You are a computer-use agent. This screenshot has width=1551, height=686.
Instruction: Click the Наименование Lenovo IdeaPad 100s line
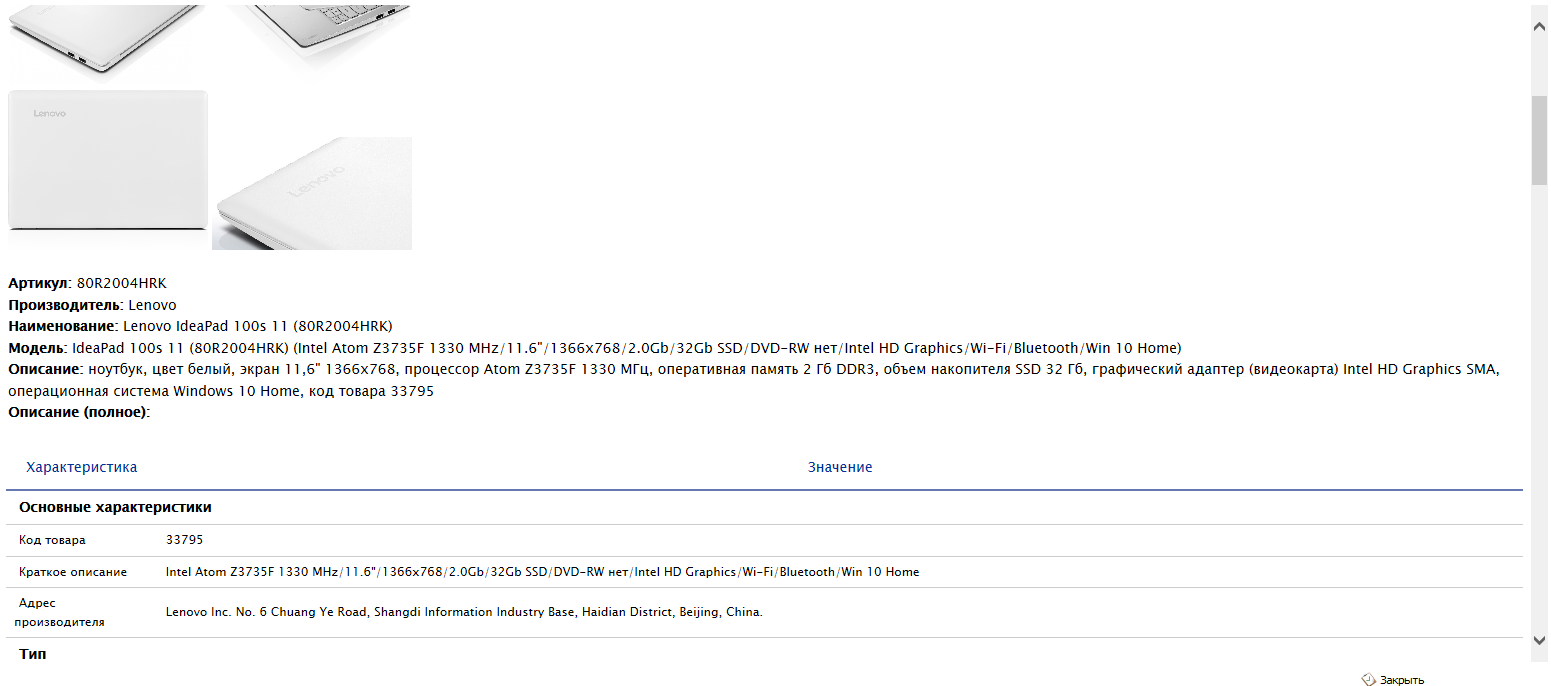(x=200, y=326)
